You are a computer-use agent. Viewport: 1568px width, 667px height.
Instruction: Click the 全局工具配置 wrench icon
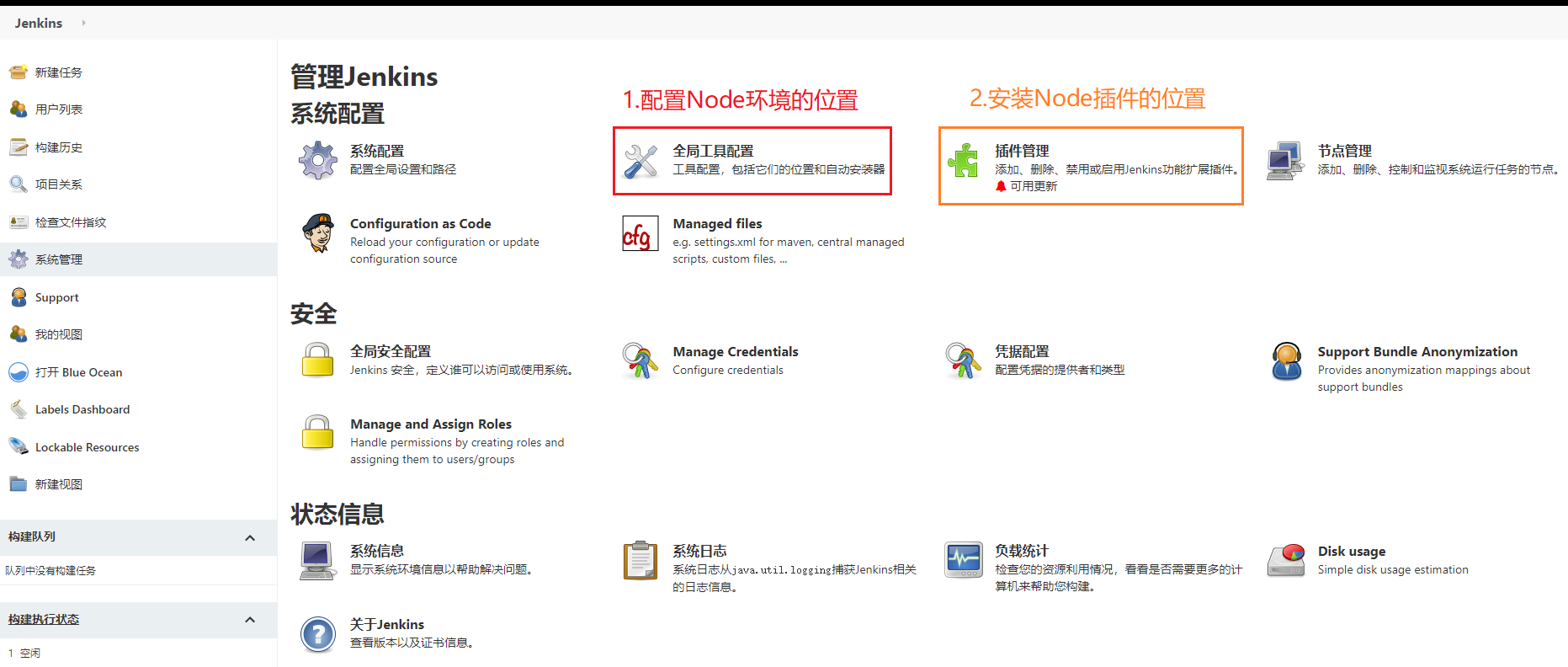640,160
